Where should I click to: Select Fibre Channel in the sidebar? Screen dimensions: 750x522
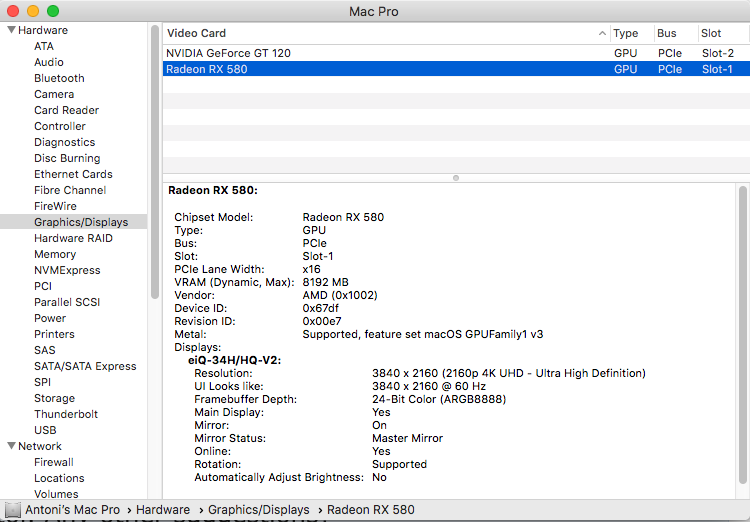[x=70, y=190]
